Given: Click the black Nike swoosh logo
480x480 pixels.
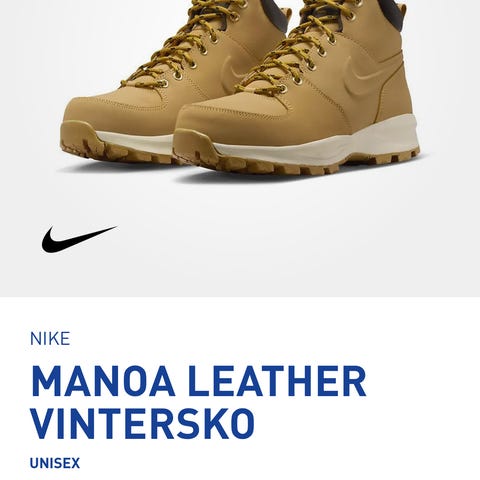Looking at the screenshot, I should click(79, 239).
